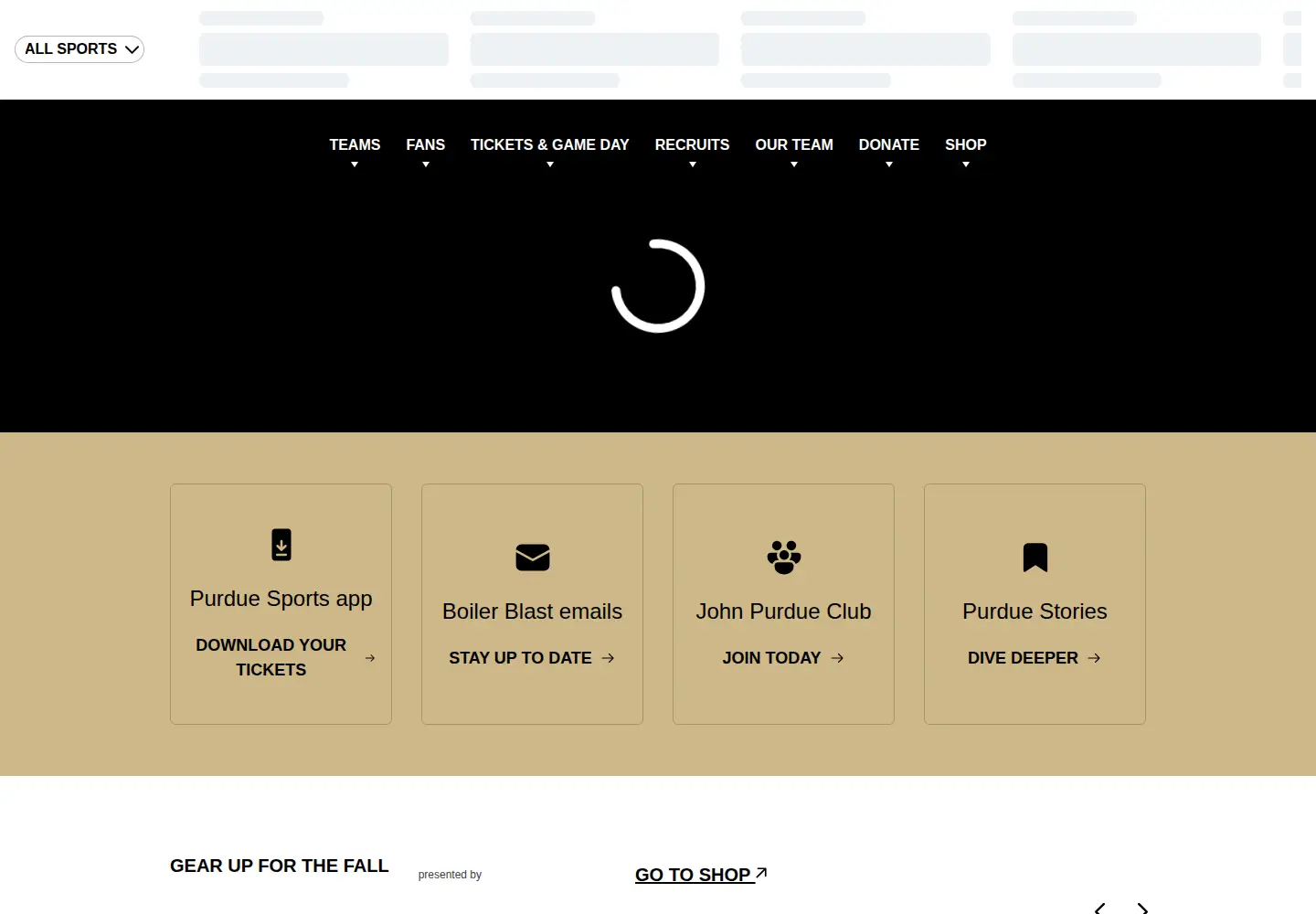This screenshot has width=1316, height=914.
Task: Click the previous carousel arrow
Action: pos(1100,909)
